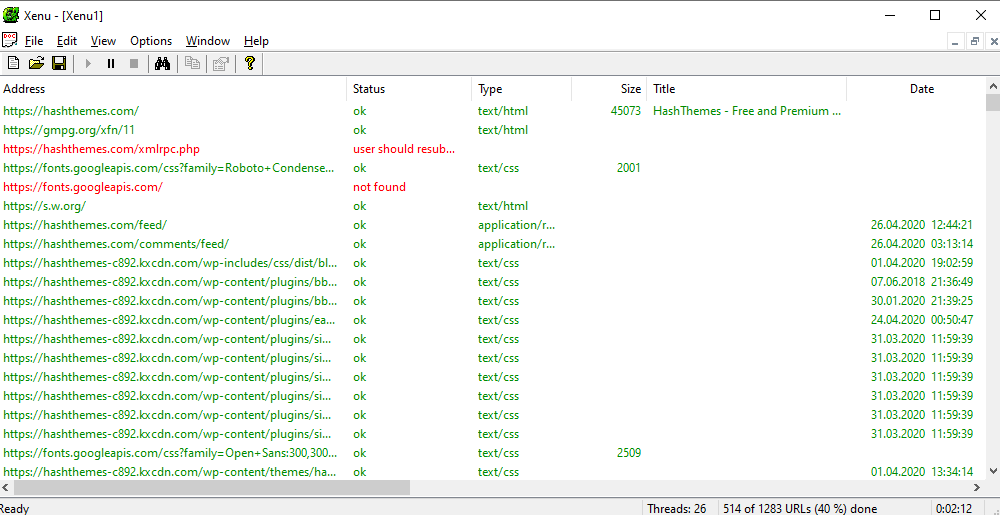The image size is (1000, 515).
Task: Select the Open+Sans googleapis css row
Action: [x=493, y=453]
